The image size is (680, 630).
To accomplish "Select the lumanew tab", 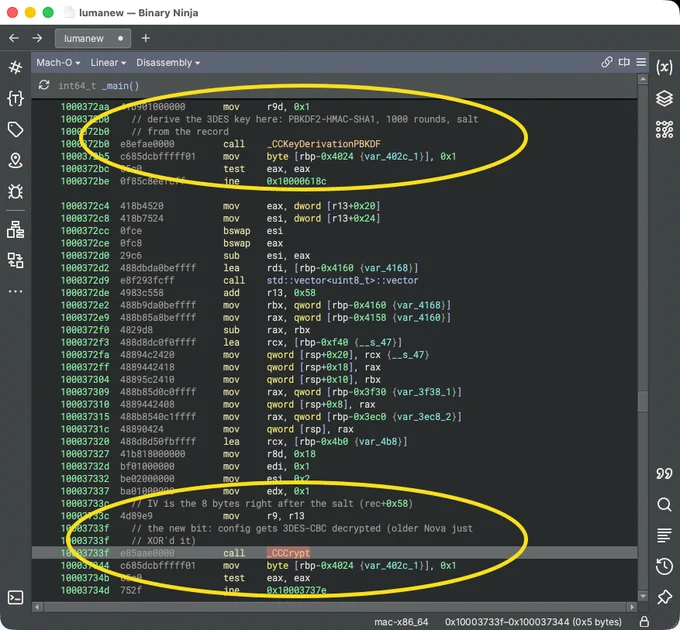I will (x=93, y=38).
